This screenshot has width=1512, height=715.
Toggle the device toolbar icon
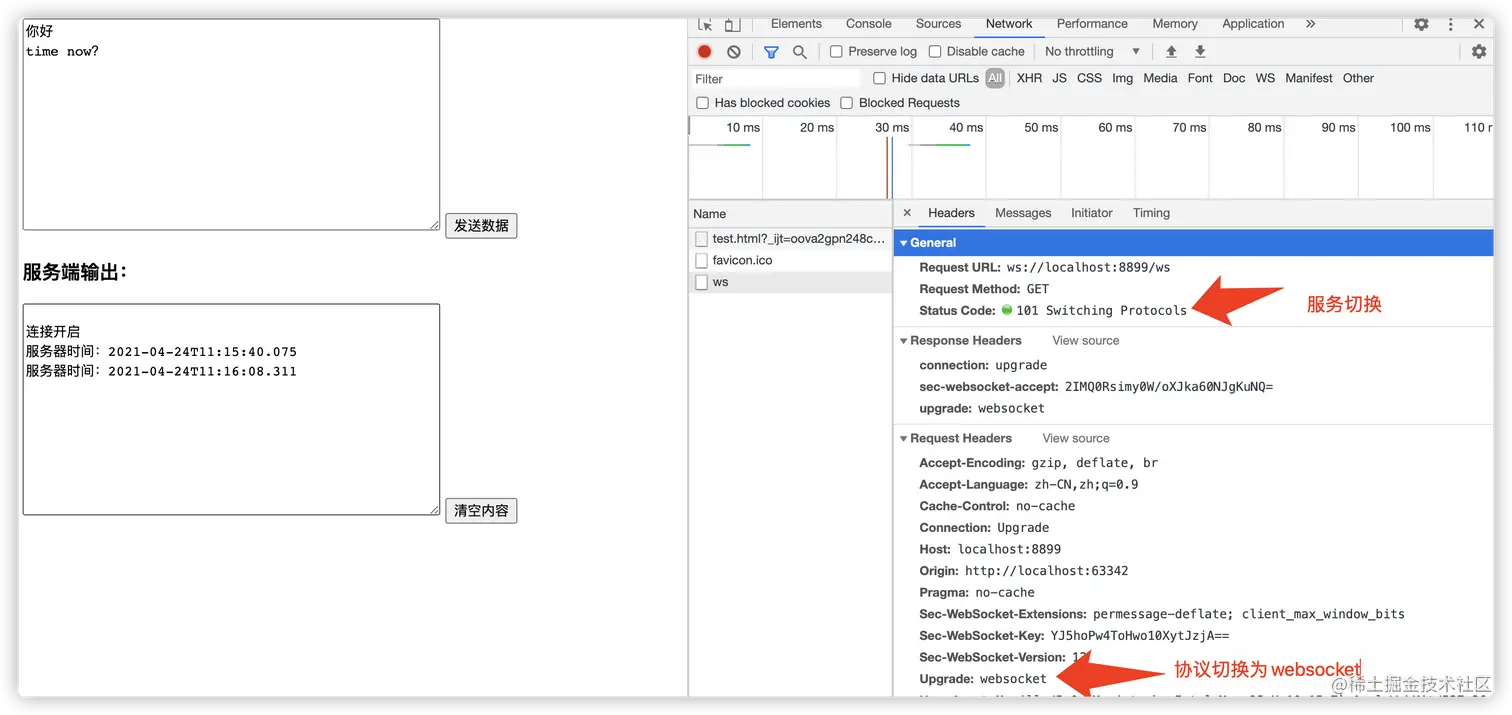732,24
